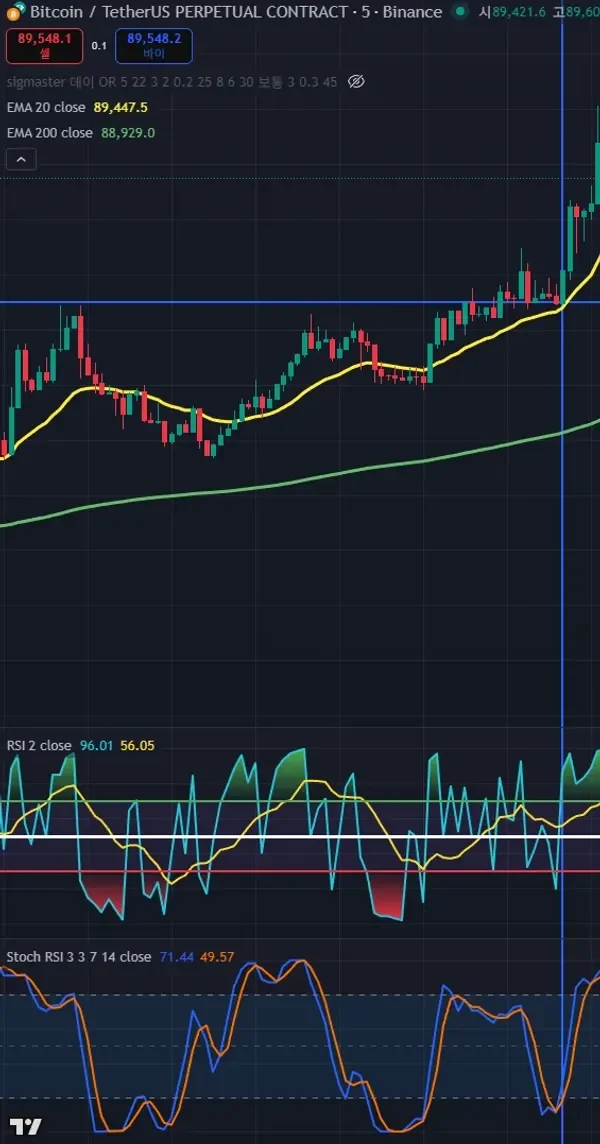Image resolution: width=600 pixels, height=1144 pixels.
Task: Collapse the indicator legend with chevron button
Action: (x=21, y=159)
